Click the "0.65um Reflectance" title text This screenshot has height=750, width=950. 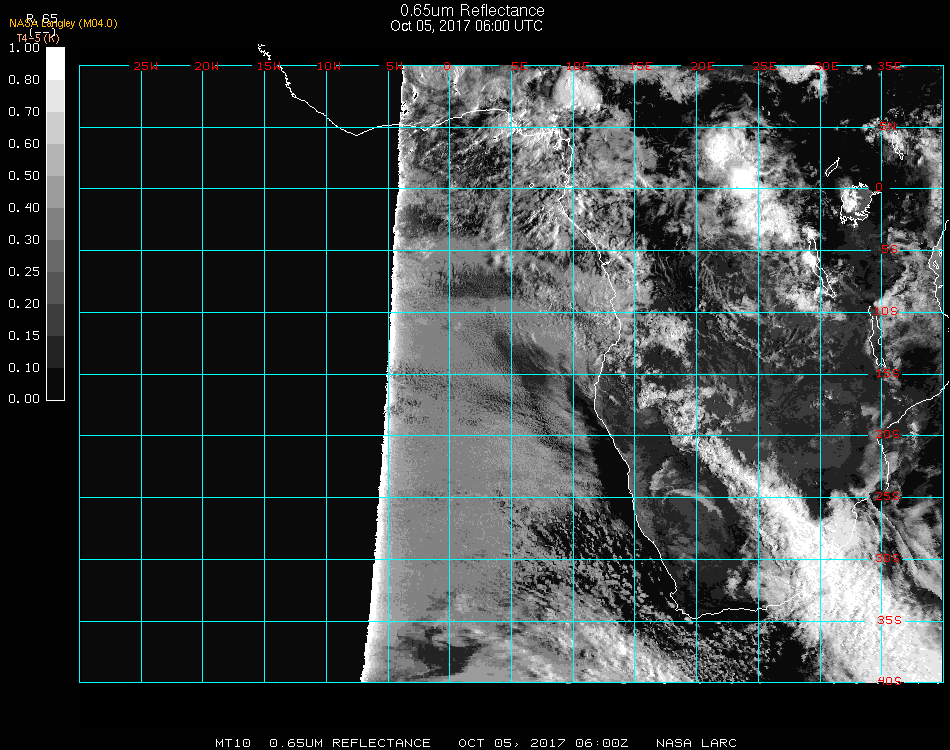472,10
